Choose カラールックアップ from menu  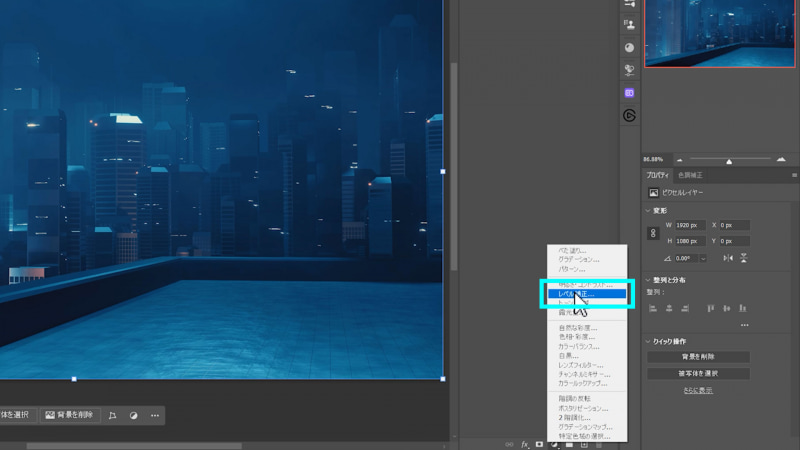pos(587,383)
